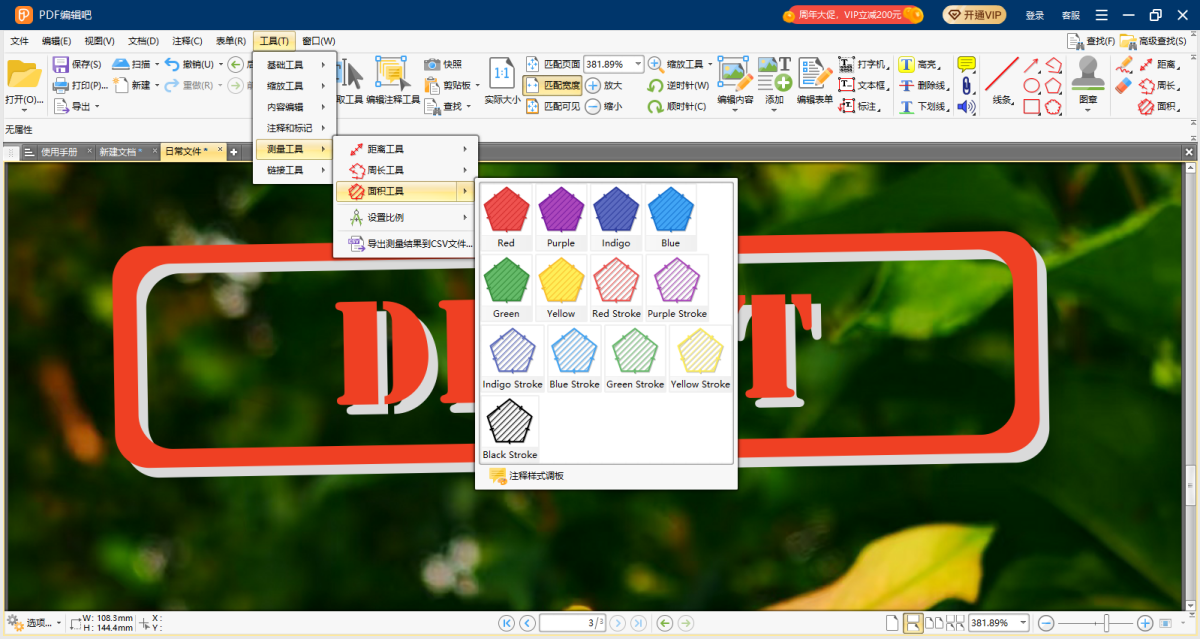Image resolution: width=1200 pixels, height=639 pixels.
Task: Switch to the 使用手册 document tab
Action: (57, 152)
